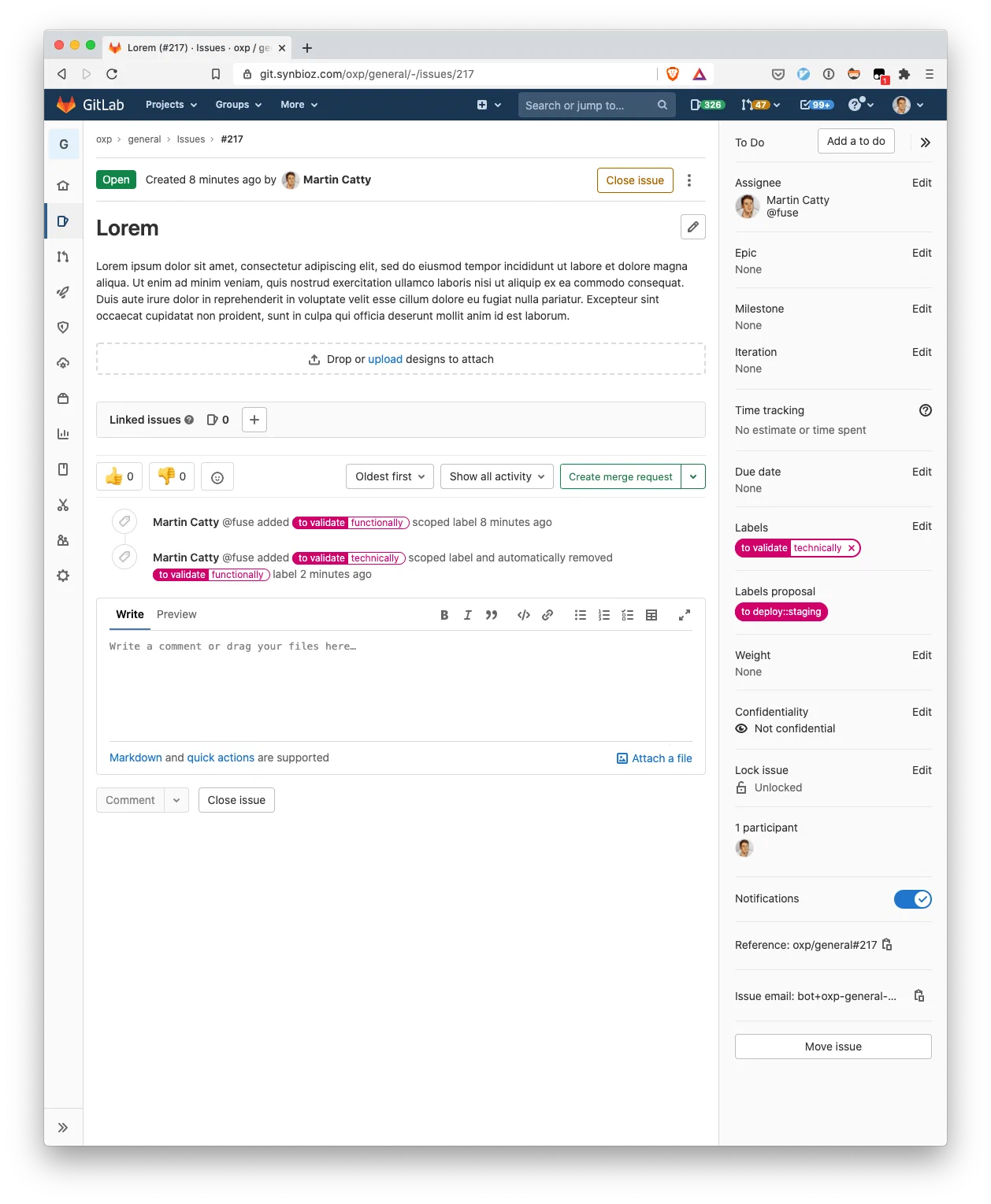
Task: Open time tracking help icon
Action: [x=926, y=410]
